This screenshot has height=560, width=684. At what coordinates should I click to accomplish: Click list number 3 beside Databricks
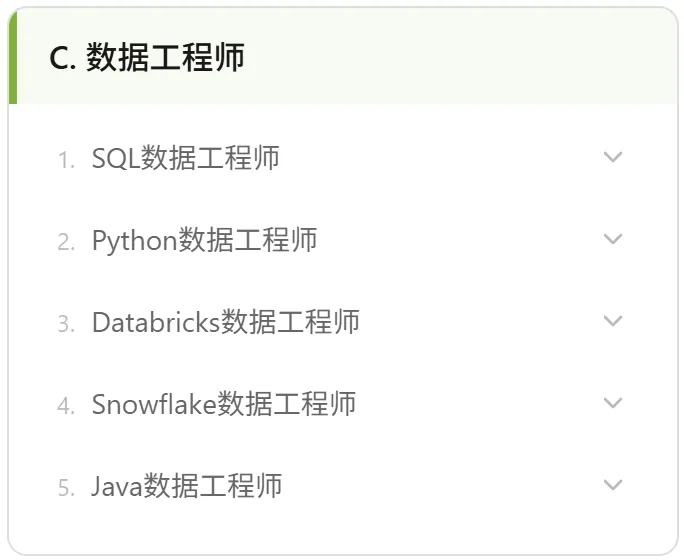66,324
